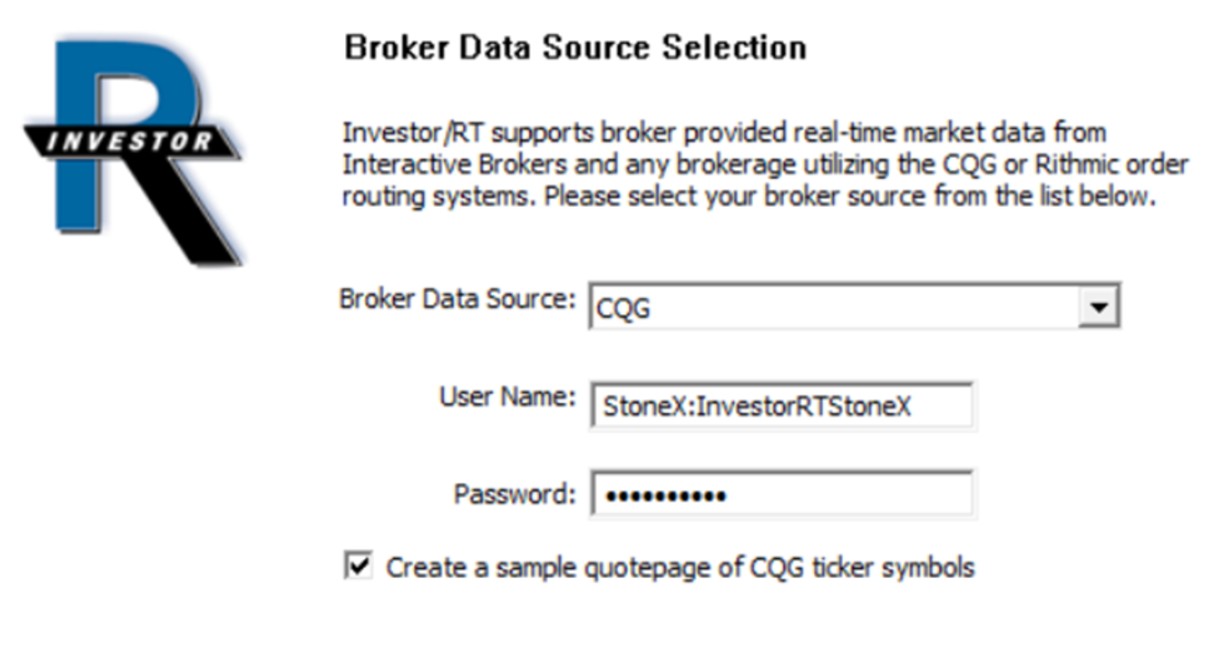Click the 'Broker Data Source Selection' heading

pos(575,48)
